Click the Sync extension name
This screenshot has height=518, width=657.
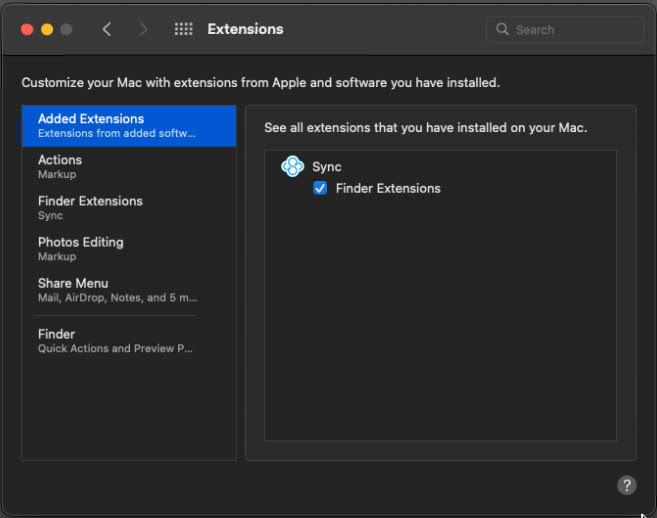(327, 167)
